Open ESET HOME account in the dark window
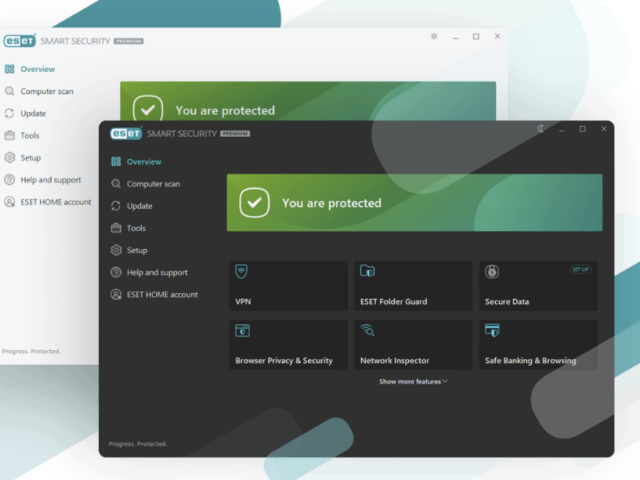 pos(154,294)
